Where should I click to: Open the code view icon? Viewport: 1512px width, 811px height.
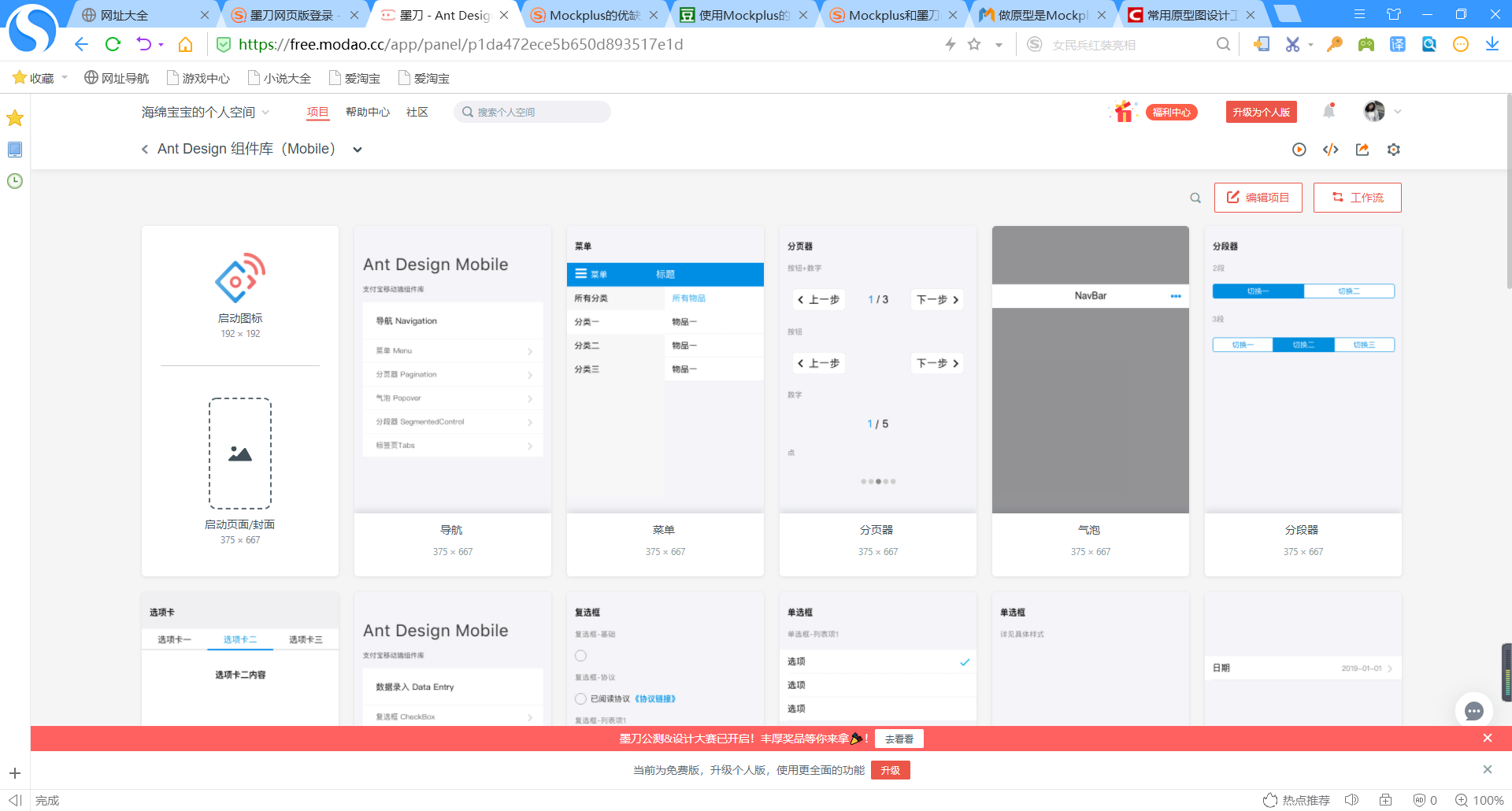tap(1331, 150)
